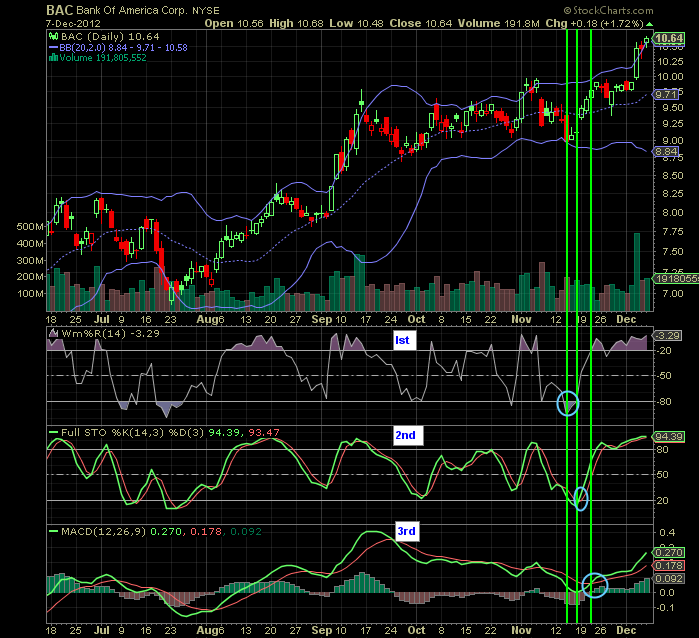Click the Wm%R panel line icon
This screenshot has height=638, width=699.
point(53,333)
